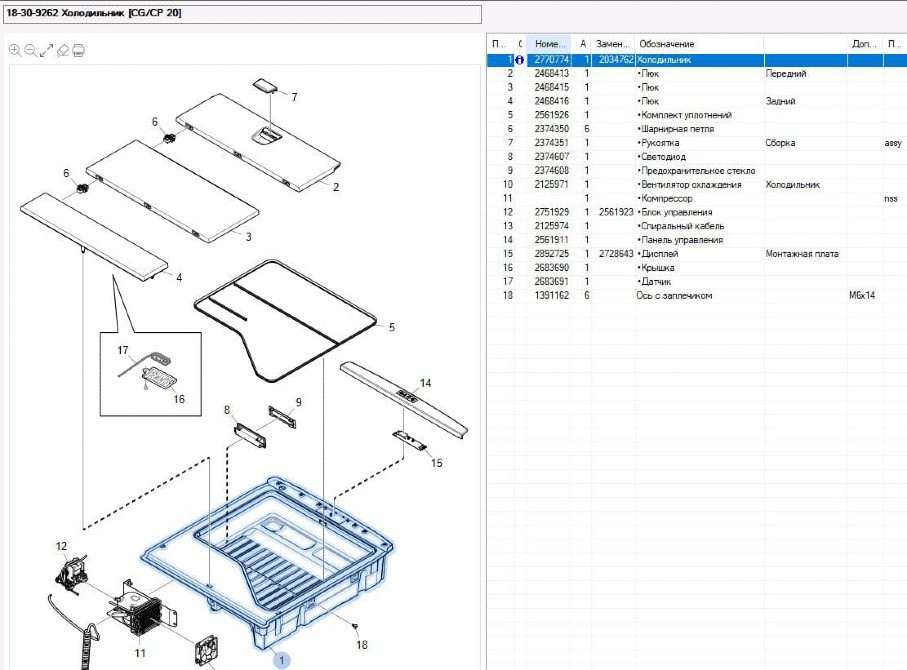Pick the Вентилятор охлаждения row
This screenshot has width=907, height=670.
tap(691, 185)
